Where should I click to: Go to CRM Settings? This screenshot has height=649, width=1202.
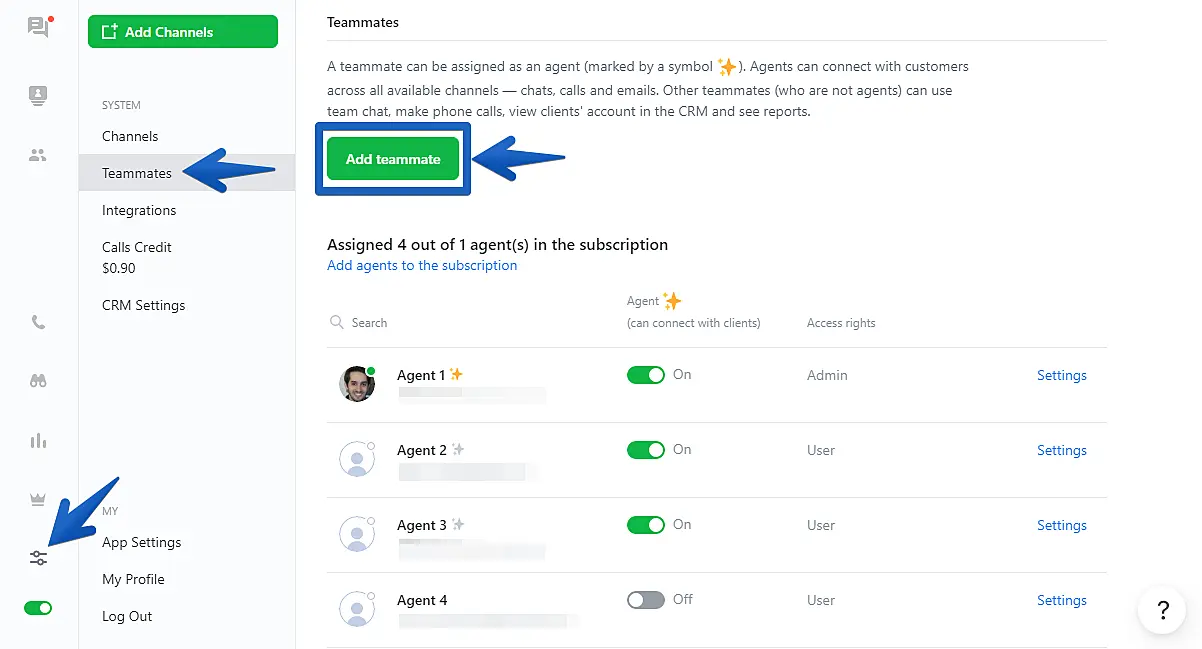143,305
